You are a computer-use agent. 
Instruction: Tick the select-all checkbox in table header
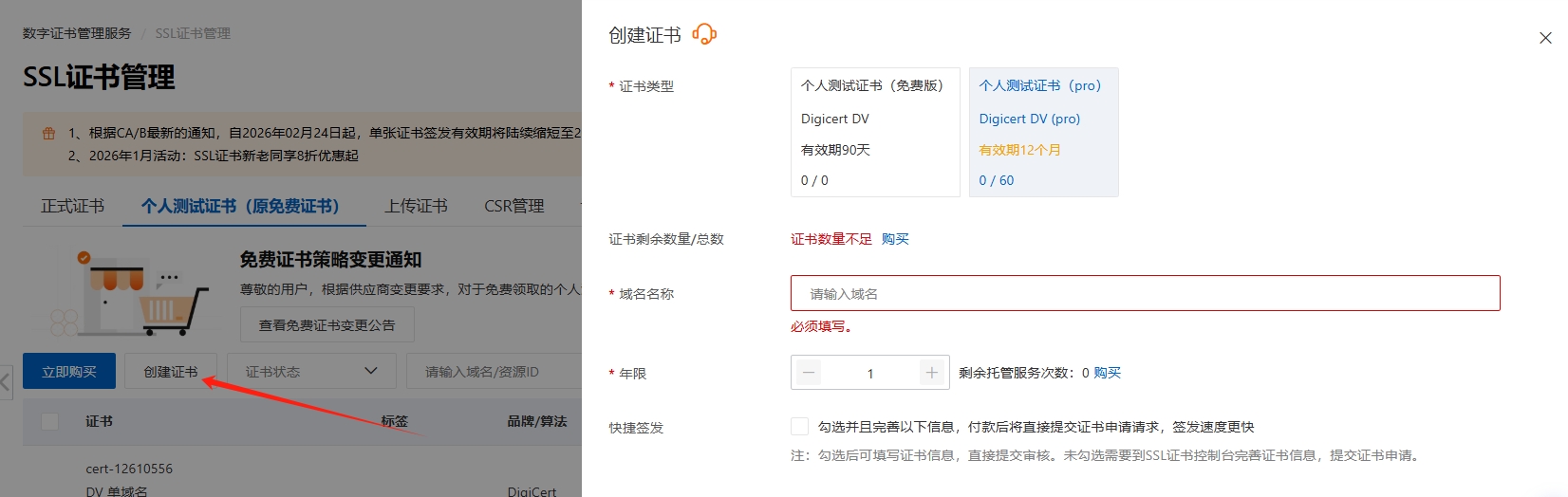pyautogui.click(x=50, y=421)
